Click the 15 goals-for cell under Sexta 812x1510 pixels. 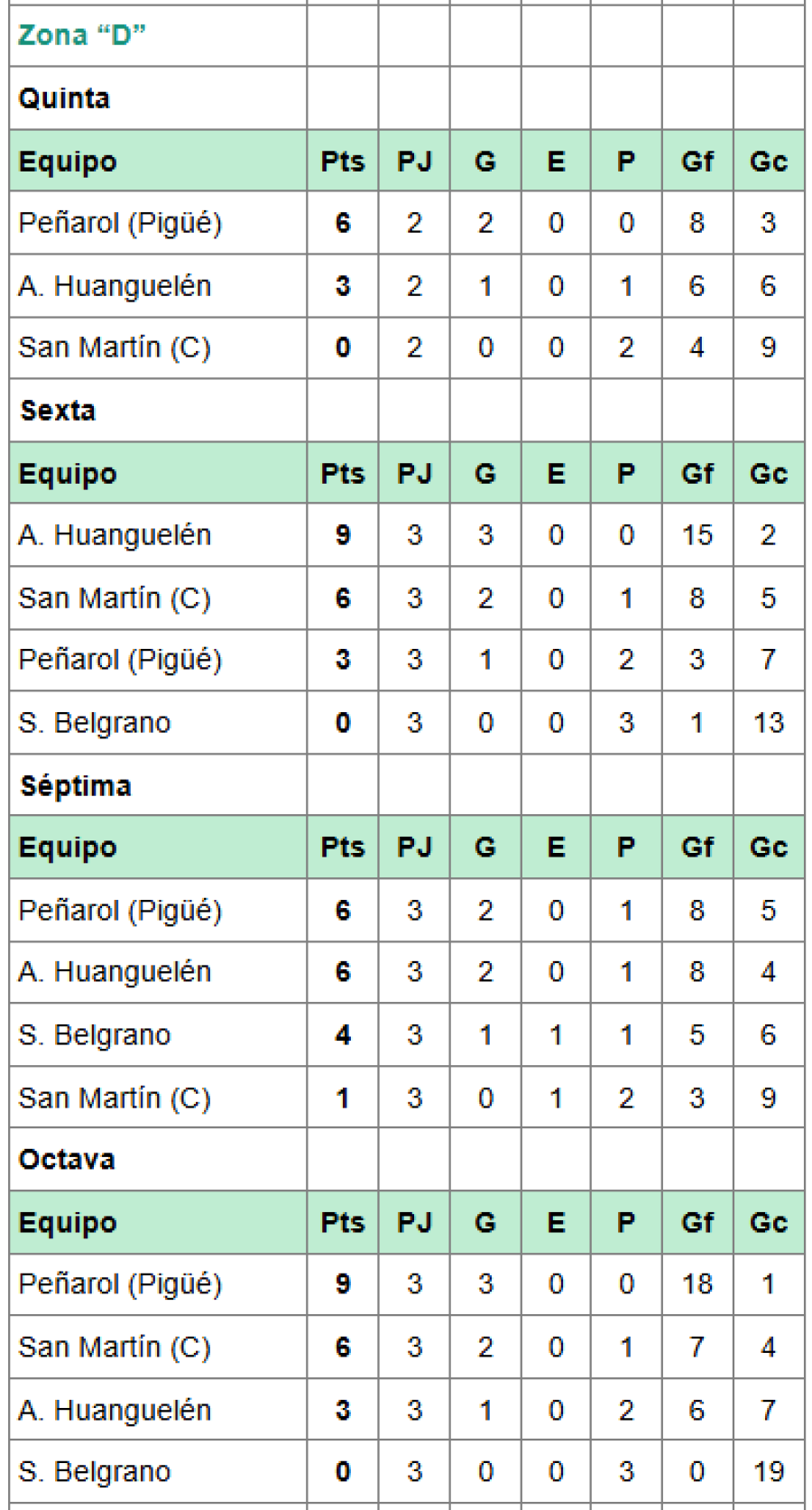pos(697,535)
